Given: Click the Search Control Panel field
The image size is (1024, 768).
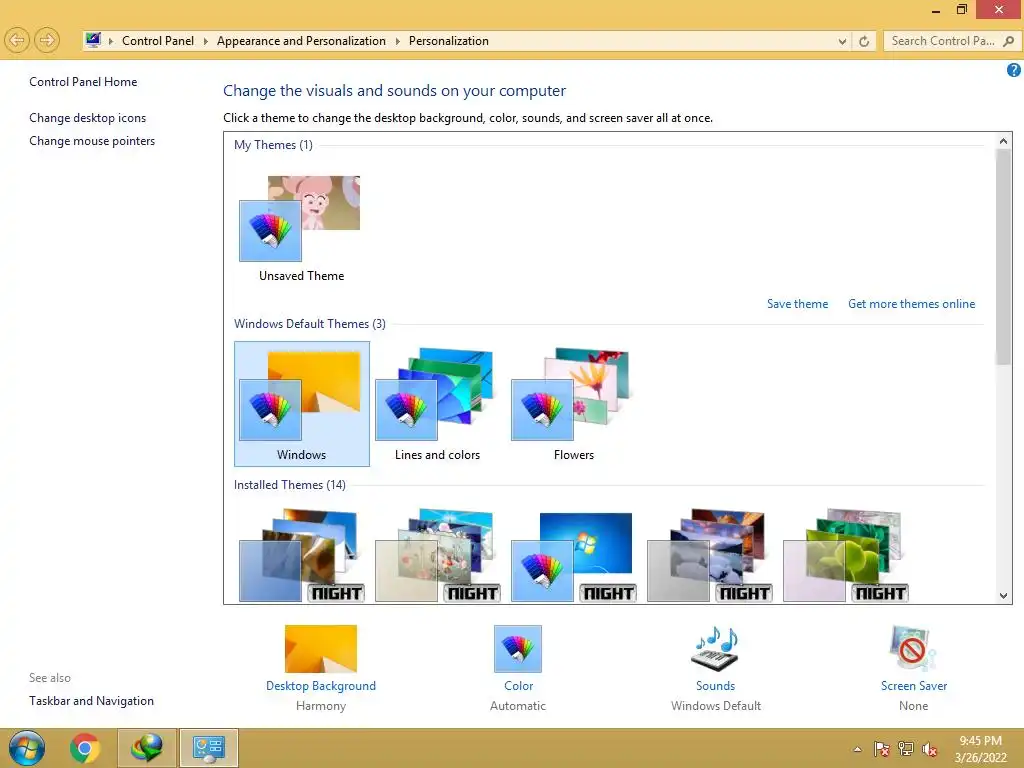Looking at the screenshot, I should point(950,41).
